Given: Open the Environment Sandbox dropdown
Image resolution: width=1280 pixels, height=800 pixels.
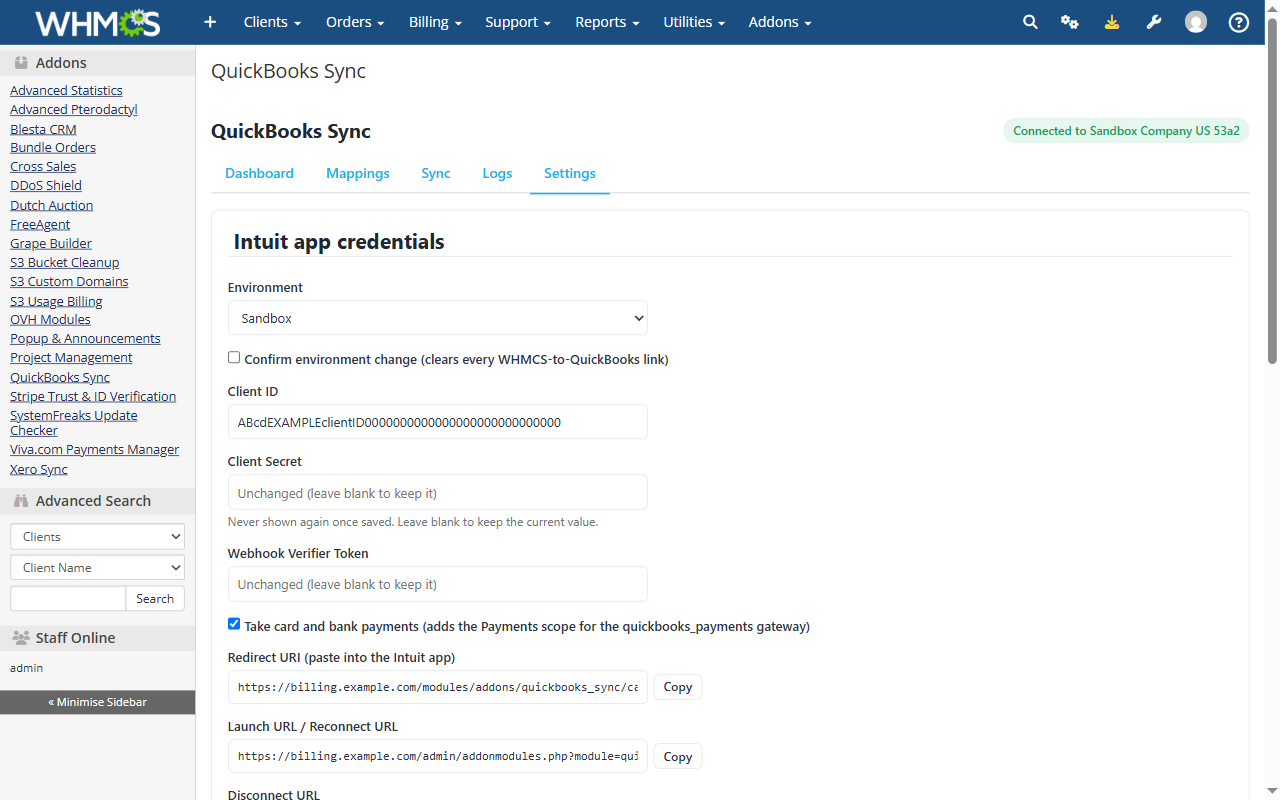Looking at the screenshot, I should tap(438, 318).
